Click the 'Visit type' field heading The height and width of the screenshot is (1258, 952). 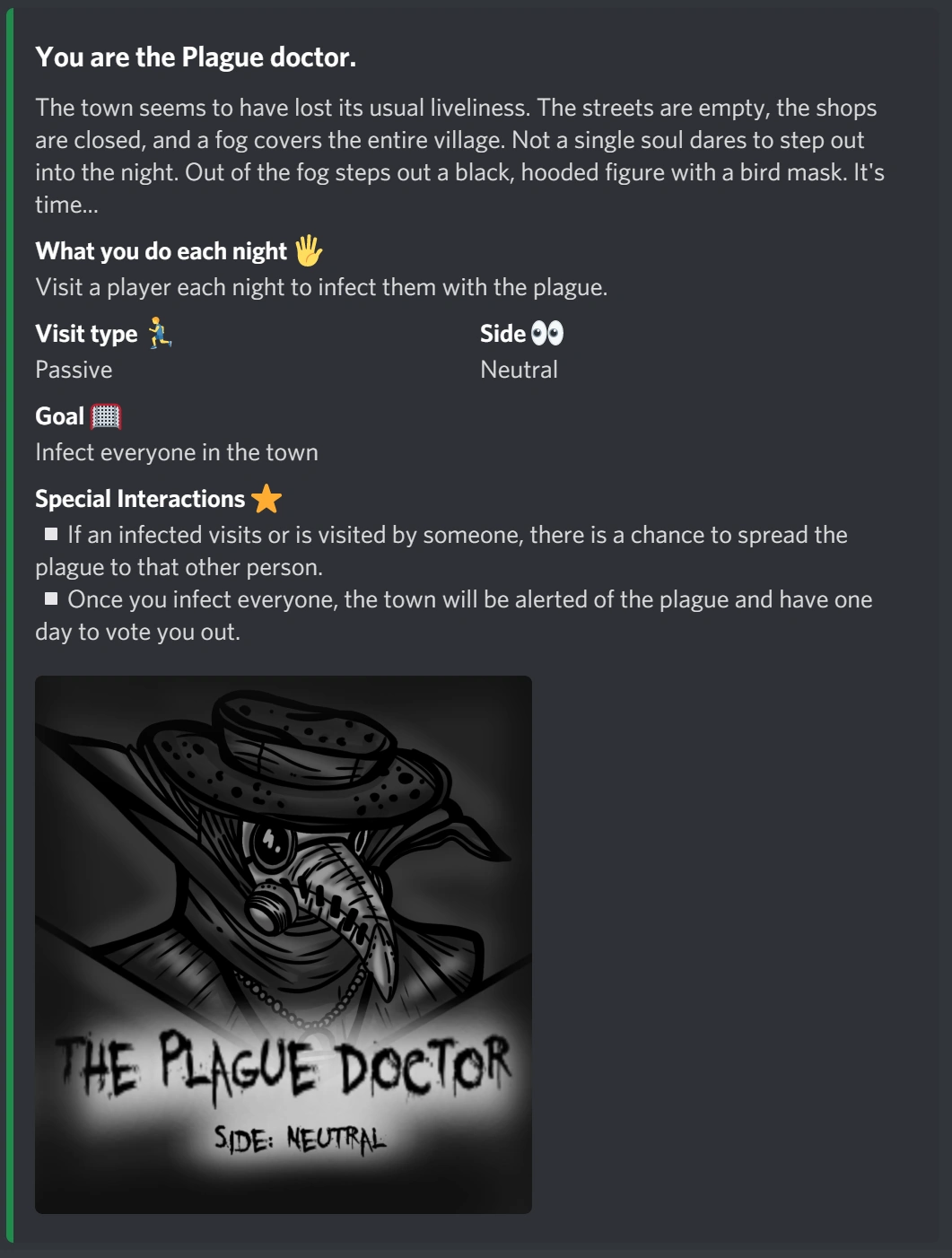click(x=86, y=334)
